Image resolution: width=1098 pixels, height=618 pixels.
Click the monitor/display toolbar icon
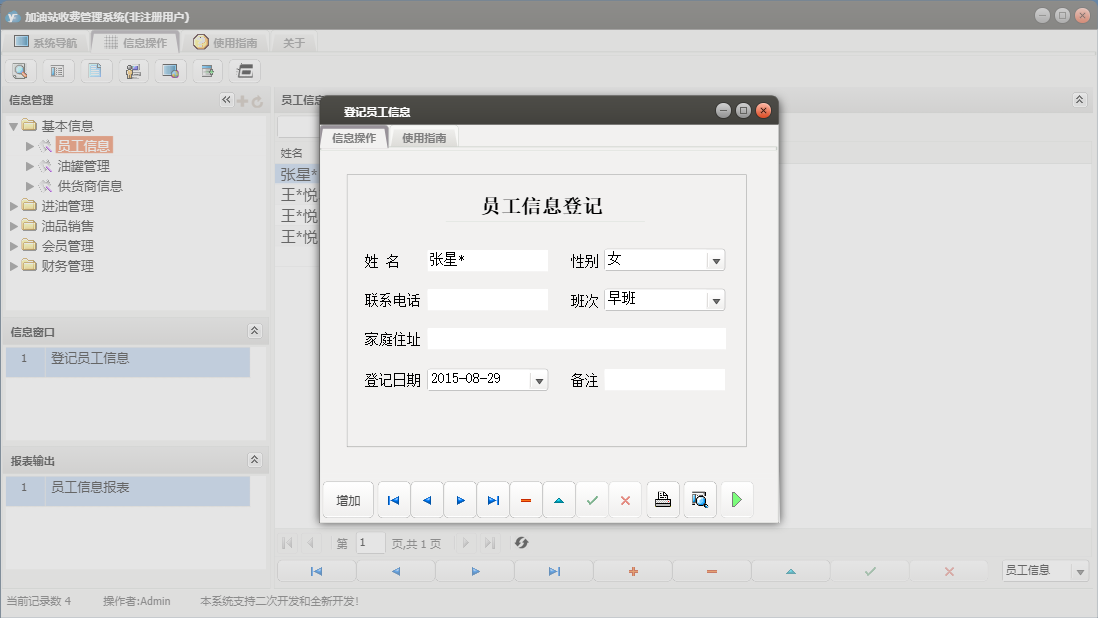pyautogui.click(x=170, y=70)
